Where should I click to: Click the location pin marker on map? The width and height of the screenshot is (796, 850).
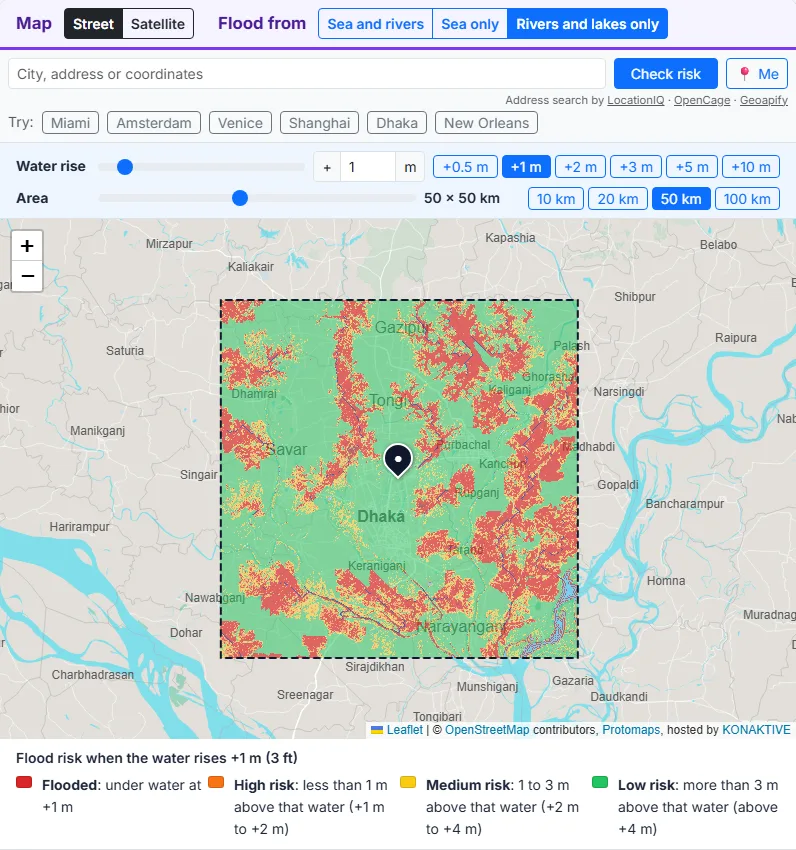coord(398,460)
